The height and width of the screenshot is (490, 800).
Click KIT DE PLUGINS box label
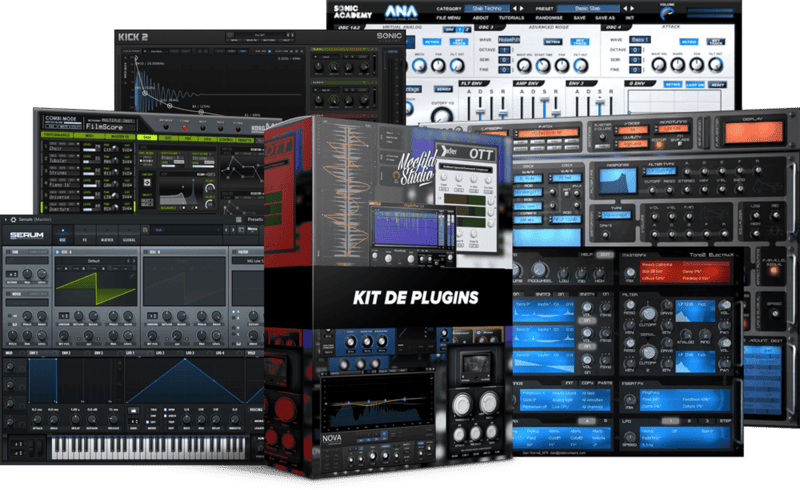[416, 298]
